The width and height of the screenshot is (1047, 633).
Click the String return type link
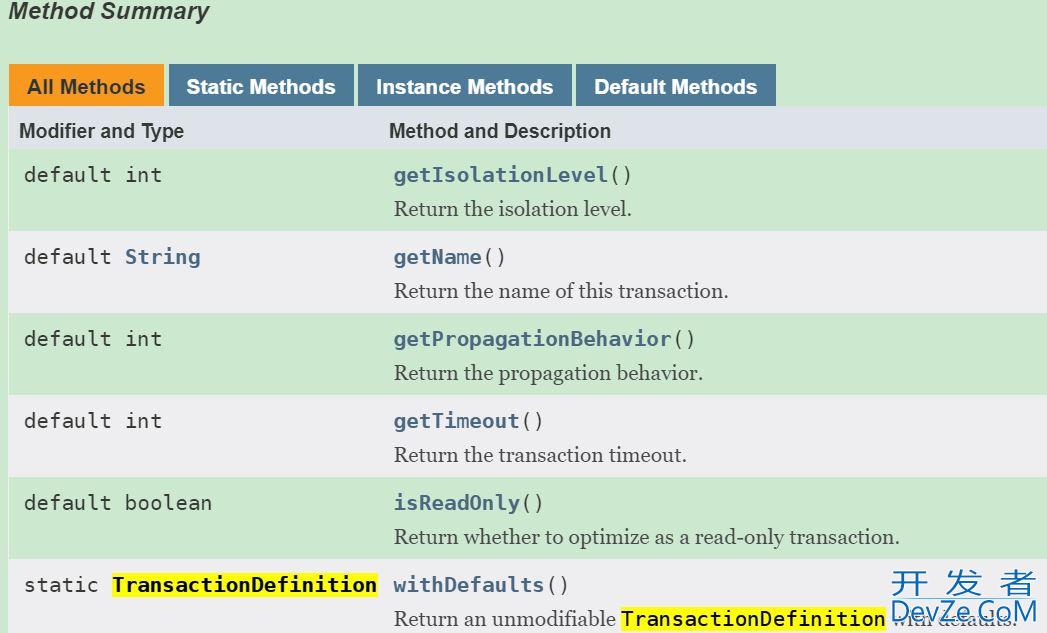point(163,257)
